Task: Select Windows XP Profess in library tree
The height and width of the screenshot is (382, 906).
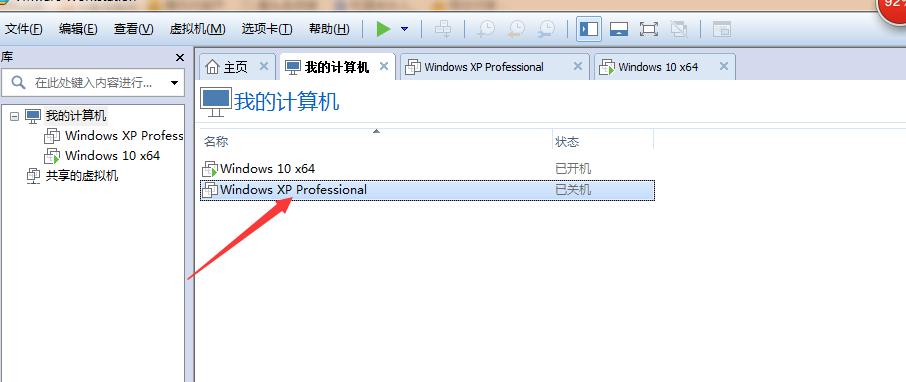Action: click(x=124, y=136)
